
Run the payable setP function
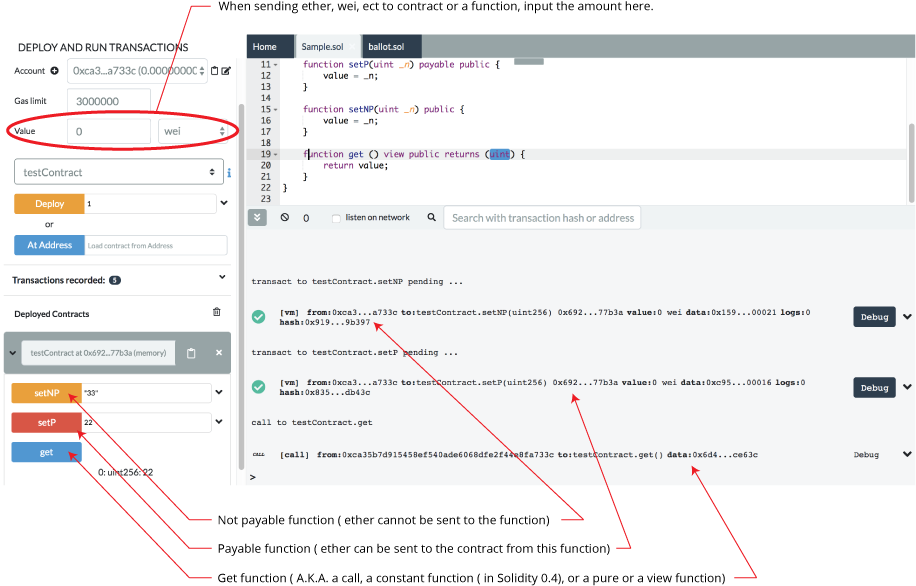tap(47, 422)
